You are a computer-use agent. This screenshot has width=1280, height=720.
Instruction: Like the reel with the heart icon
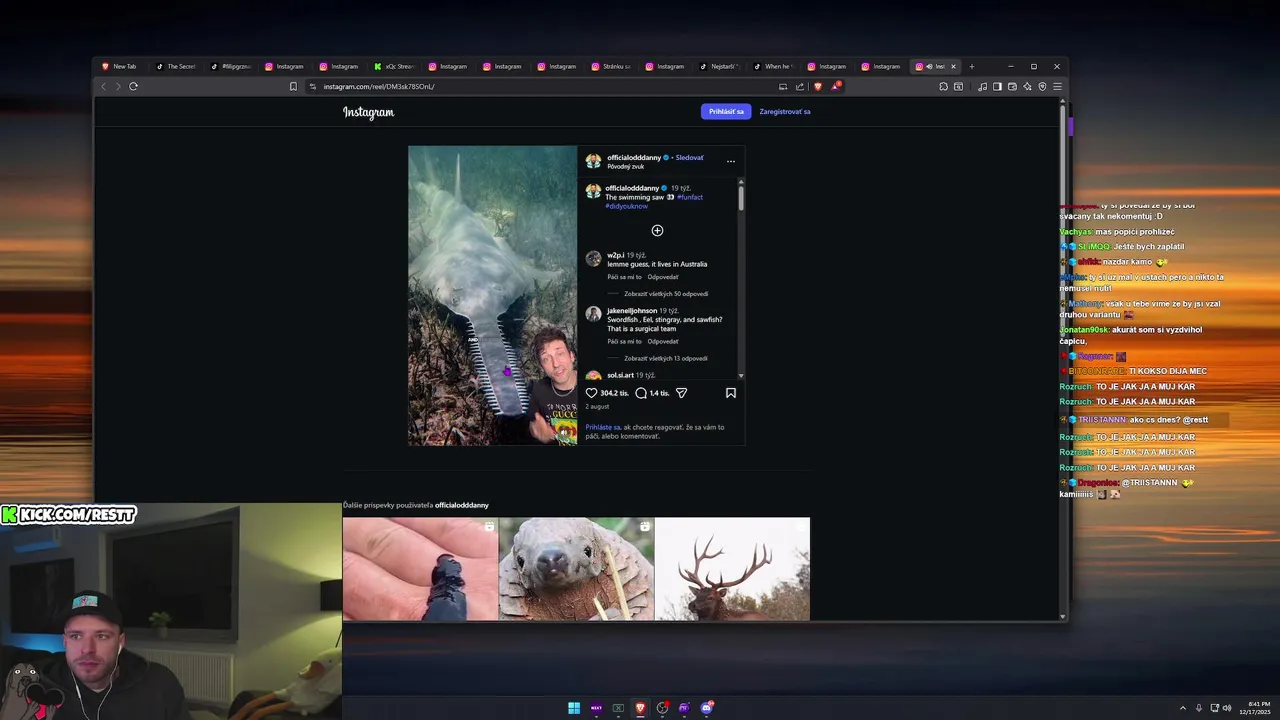coord(591,393)
